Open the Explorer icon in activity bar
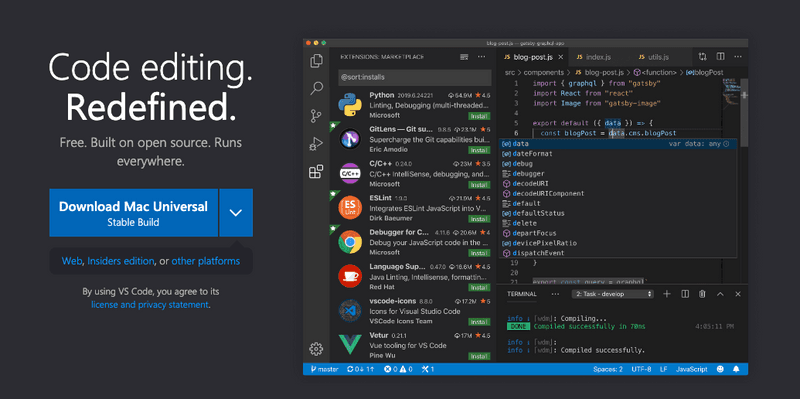800x399 pixels. 316,61
